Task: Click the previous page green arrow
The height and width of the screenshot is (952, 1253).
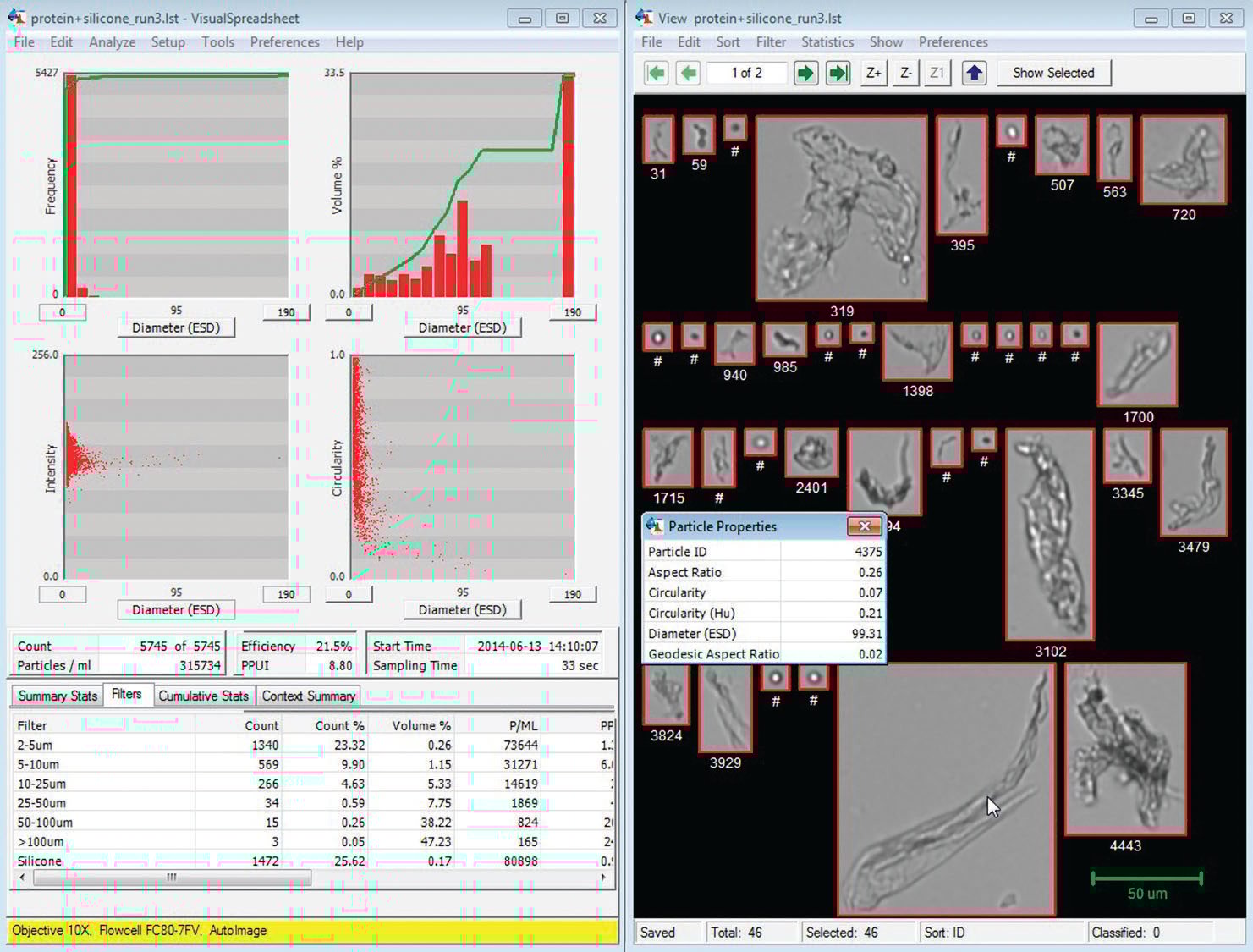Action: click(689, 74)
